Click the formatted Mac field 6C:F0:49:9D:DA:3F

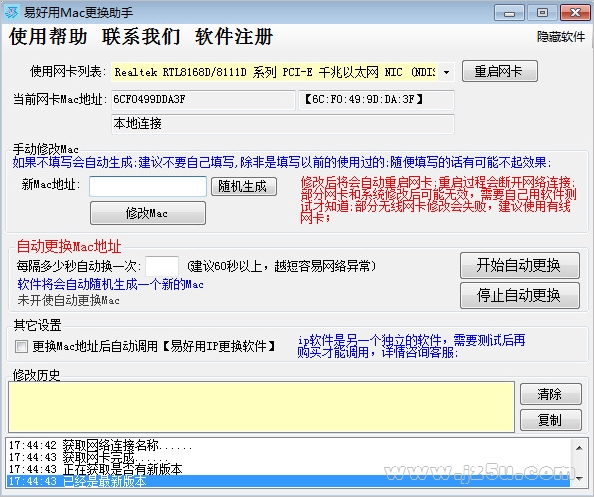coord(376,100)
